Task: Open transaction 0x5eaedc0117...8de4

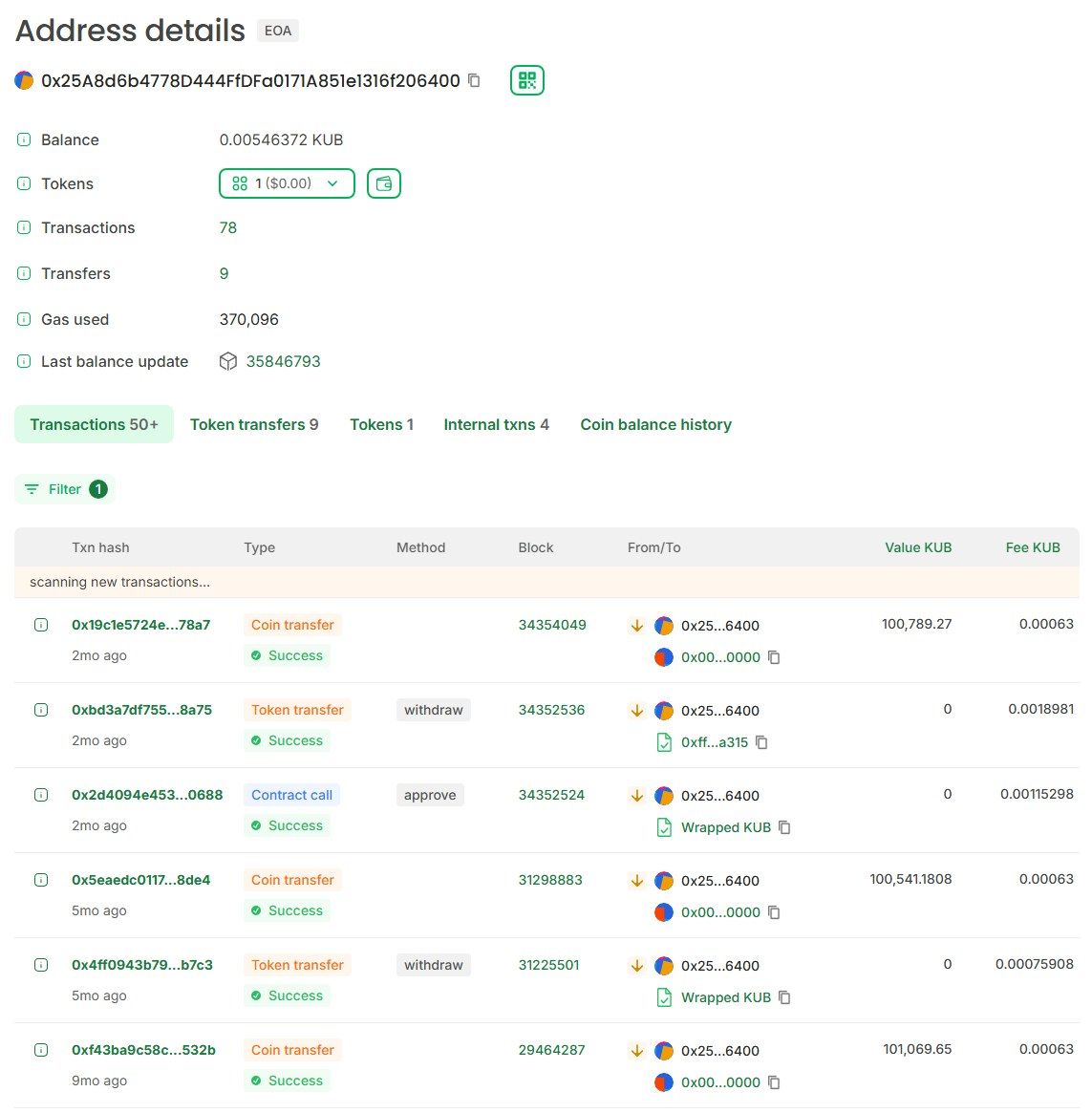Action: click(140, 880)
